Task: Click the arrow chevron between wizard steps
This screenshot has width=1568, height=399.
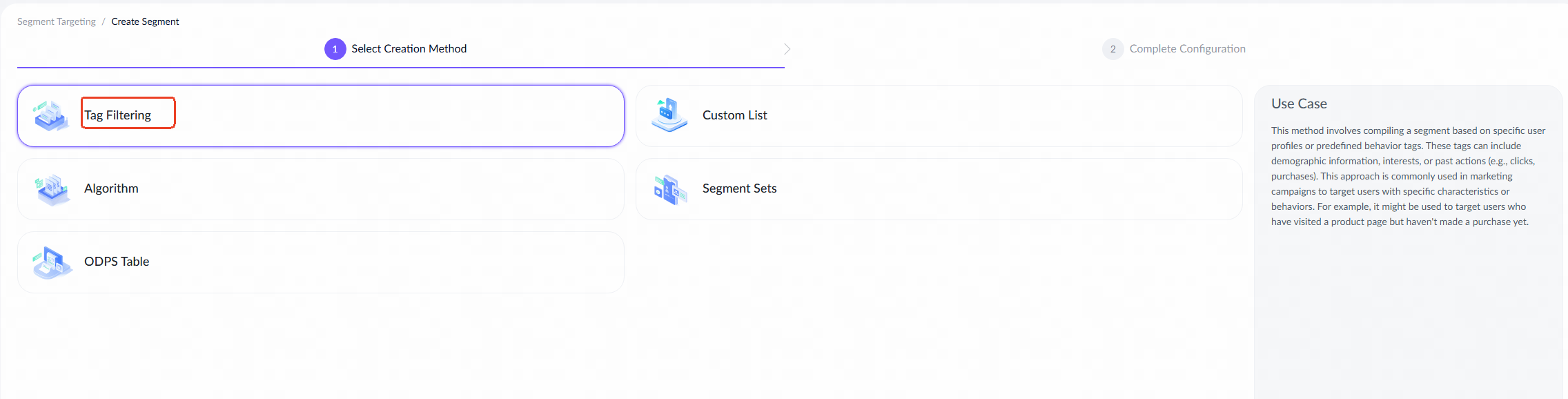Action: pos(787,49)
